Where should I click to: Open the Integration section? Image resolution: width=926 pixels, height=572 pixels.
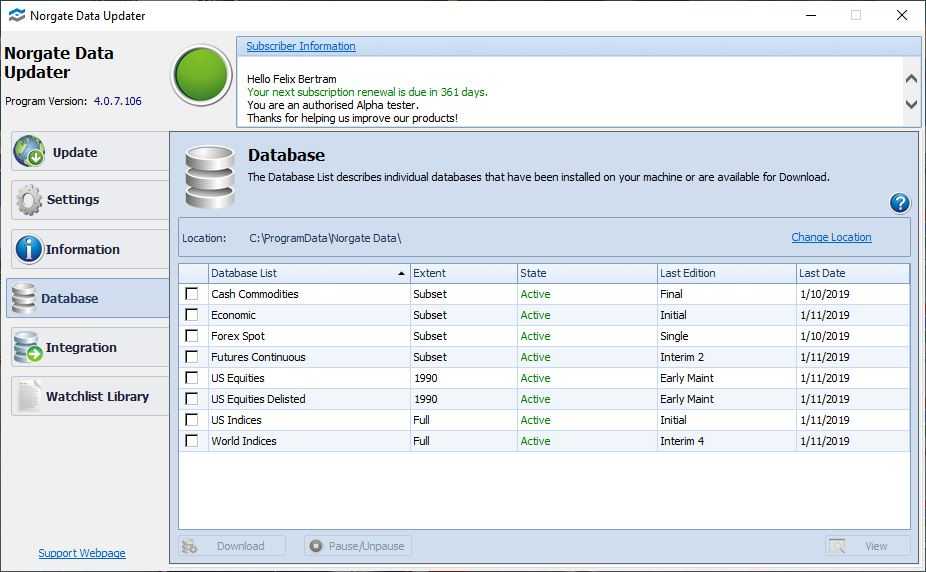(90, 347)
